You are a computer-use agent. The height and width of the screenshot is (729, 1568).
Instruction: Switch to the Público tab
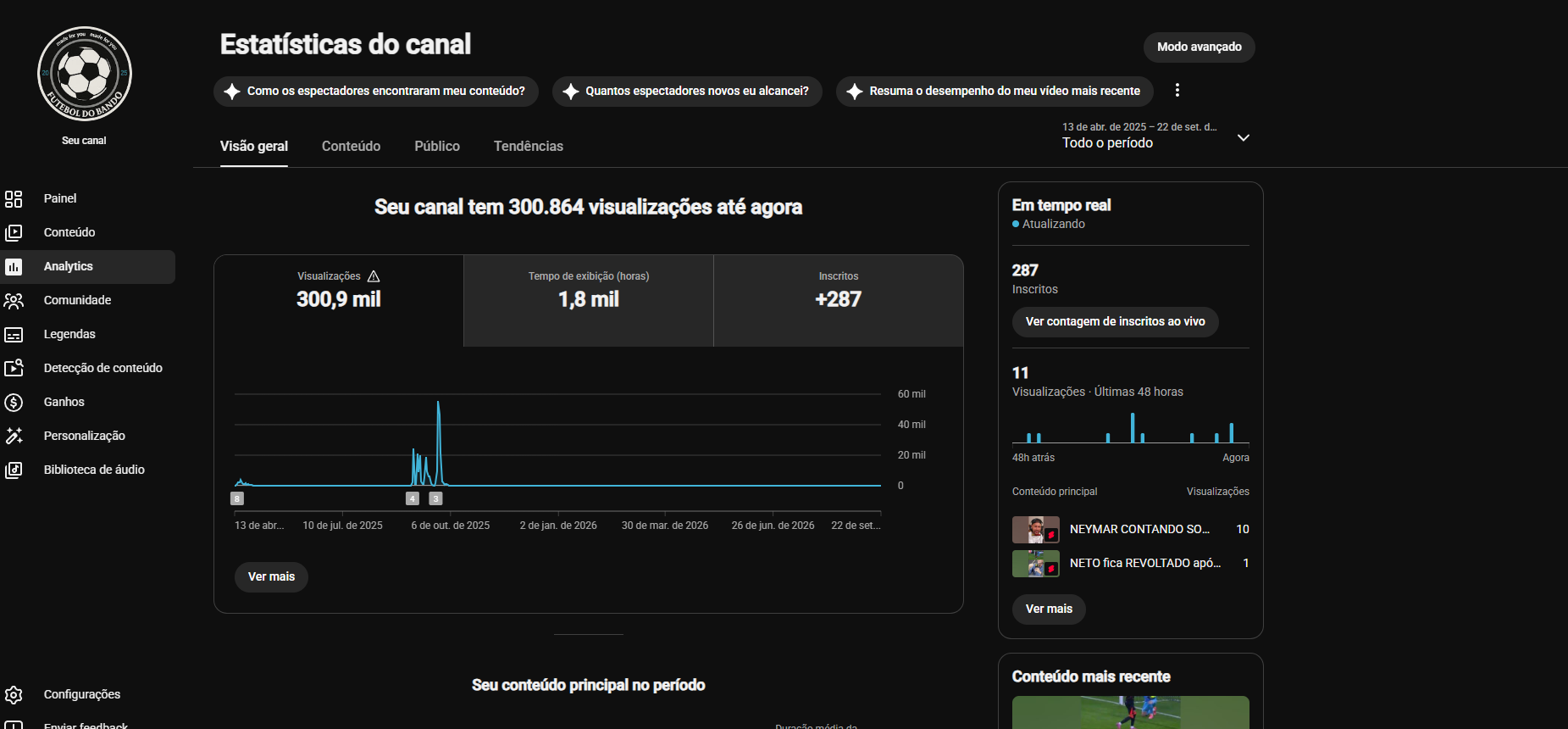coord(437,146)
